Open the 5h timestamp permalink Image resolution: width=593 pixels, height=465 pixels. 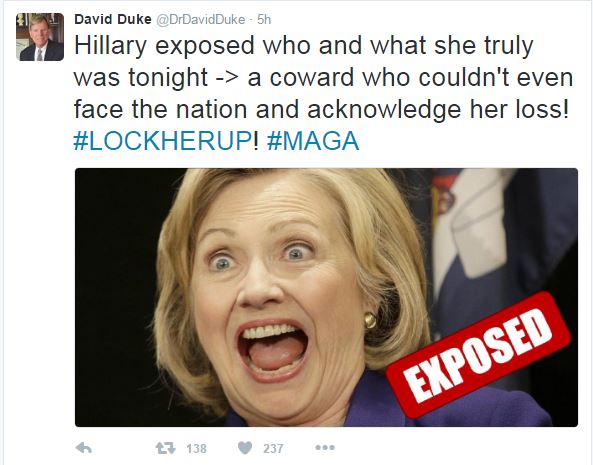click(264, 20)
